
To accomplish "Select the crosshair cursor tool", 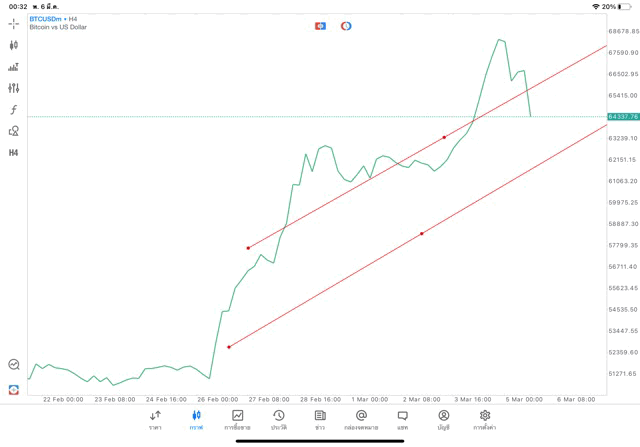I will 14,23.
